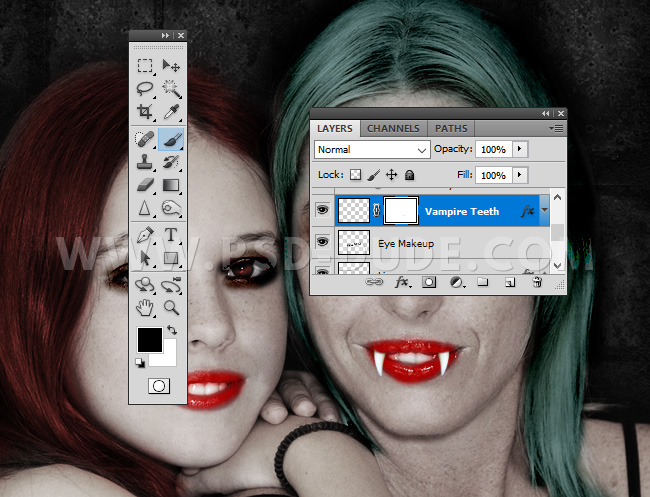Screen dimensions: 650x497
Task: Add a layer style via fx button
Action: point(402,282)
